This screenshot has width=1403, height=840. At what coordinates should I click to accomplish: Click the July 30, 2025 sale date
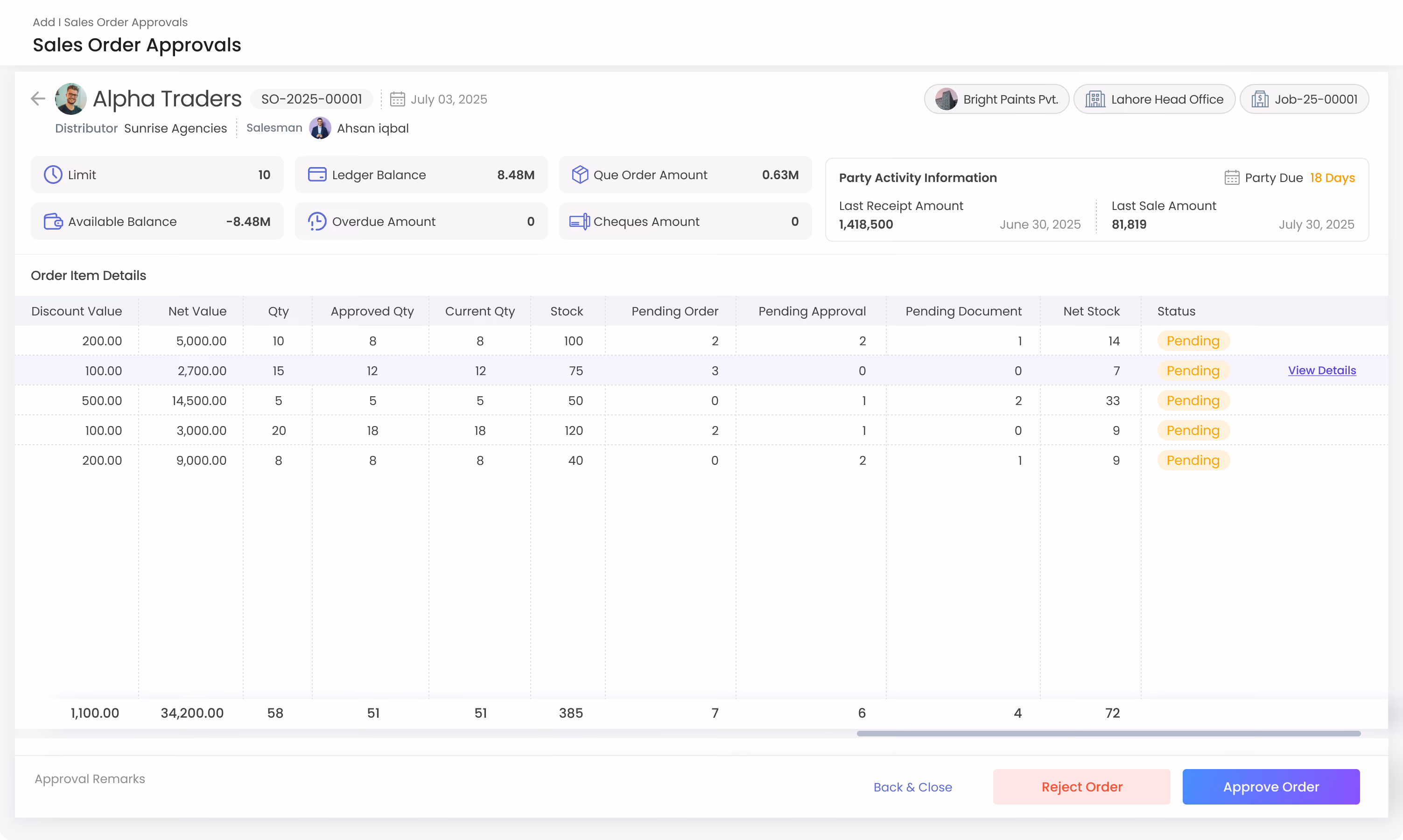click(1316, 224)
